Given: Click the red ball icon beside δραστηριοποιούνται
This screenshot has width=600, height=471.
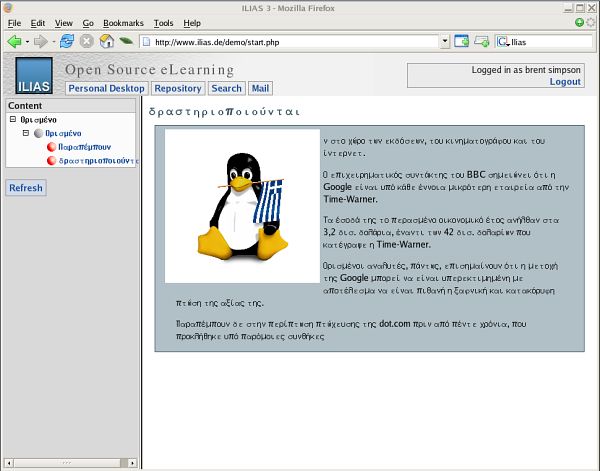Looking at the screenshot, I should coord(51,161).
